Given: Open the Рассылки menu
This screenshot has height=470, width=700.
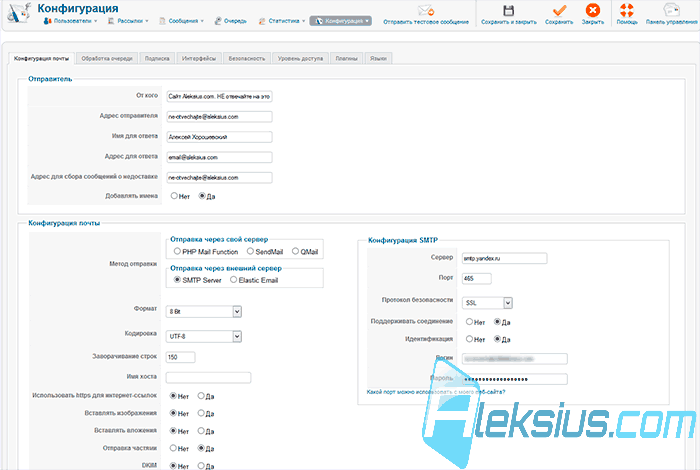Looking at the screenshot, I should [128, 21].
